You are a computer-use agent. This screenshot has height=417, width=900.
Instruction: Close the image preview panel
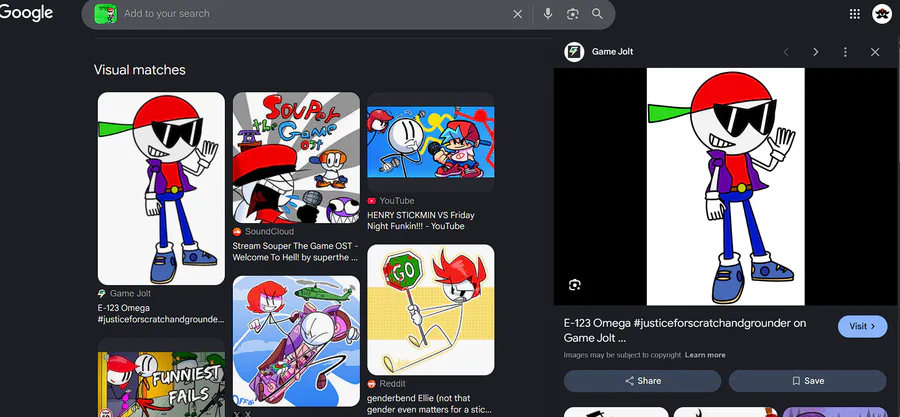[x=875, y=52]
